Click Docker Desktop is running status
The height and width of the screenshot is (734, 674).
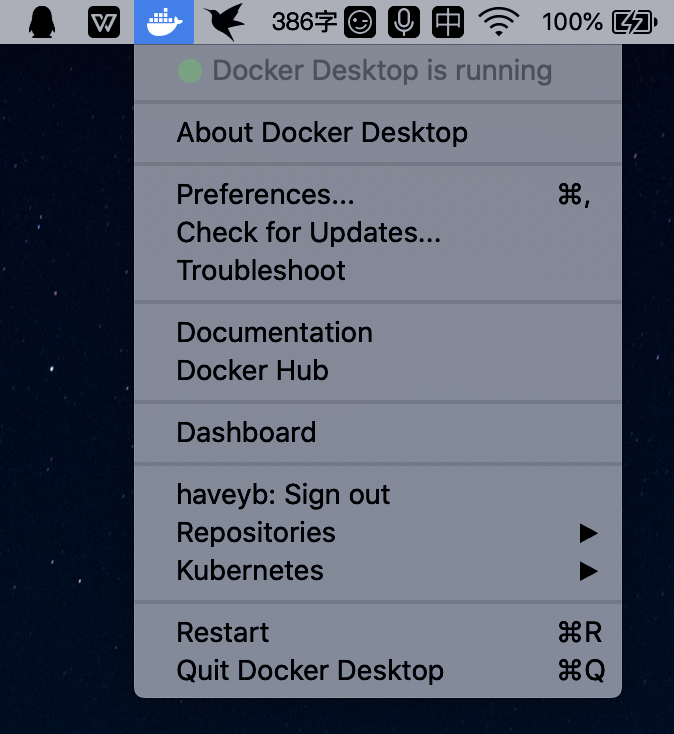378,71
